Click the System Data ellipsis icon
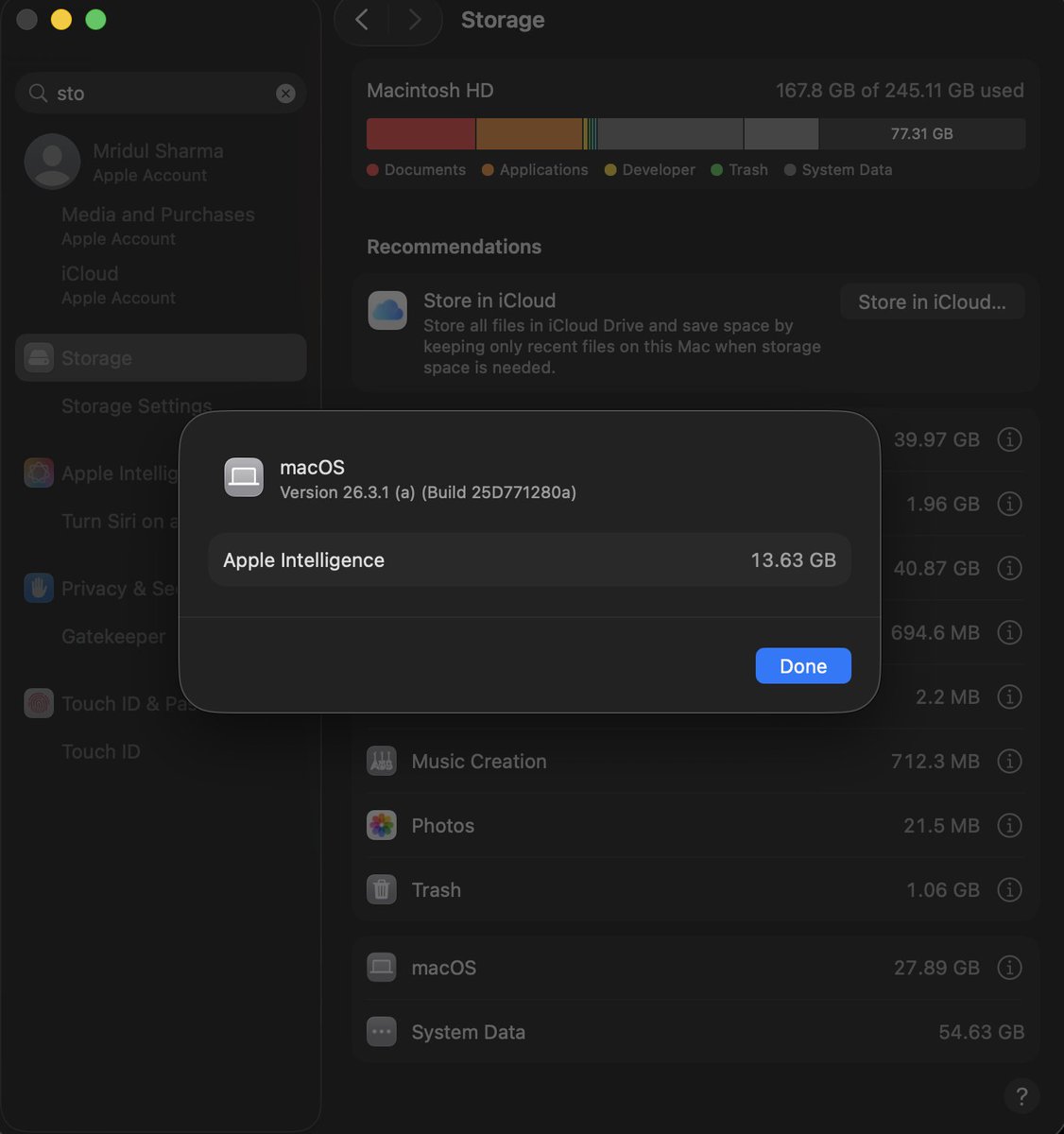 click(382, 1032)
